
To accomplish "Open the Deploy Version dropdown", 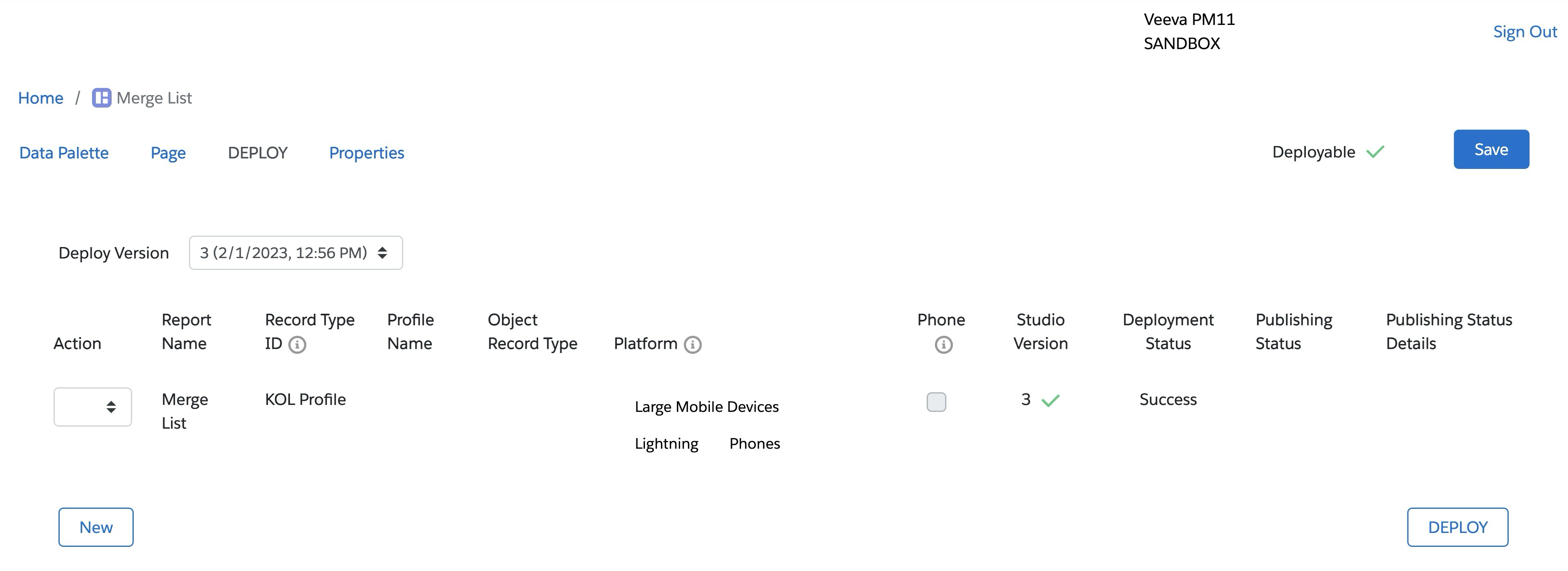I will click(x=296, y=253).
